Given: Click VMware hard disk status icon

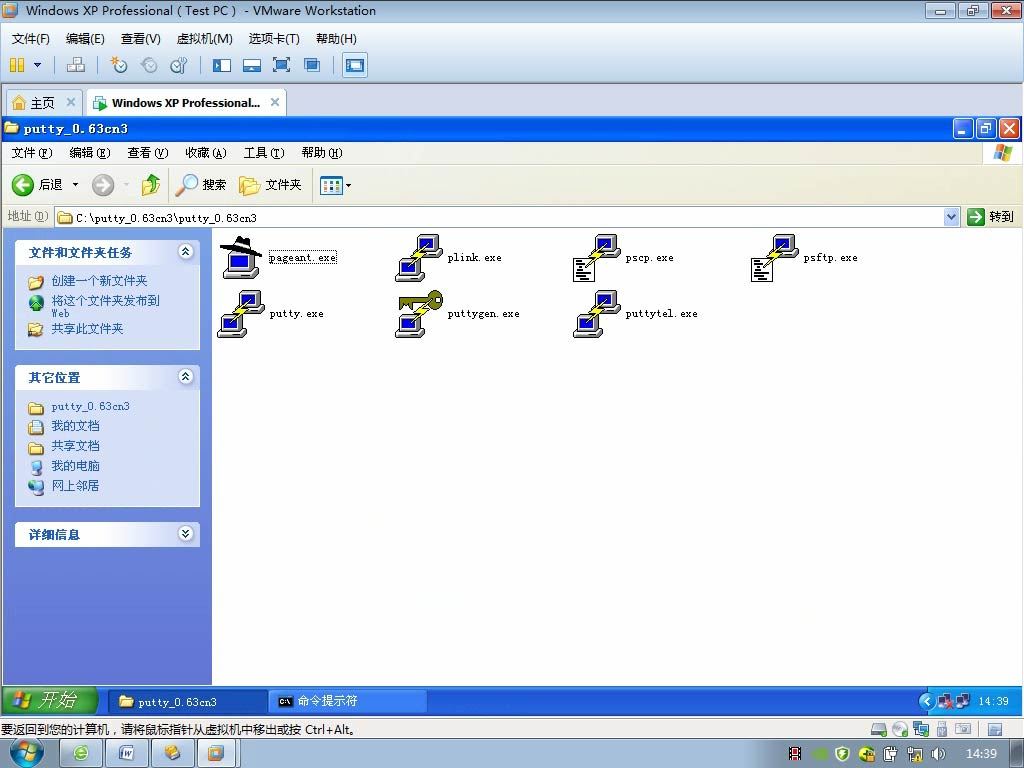Looking at the screenshot, I should click(879, 729).
